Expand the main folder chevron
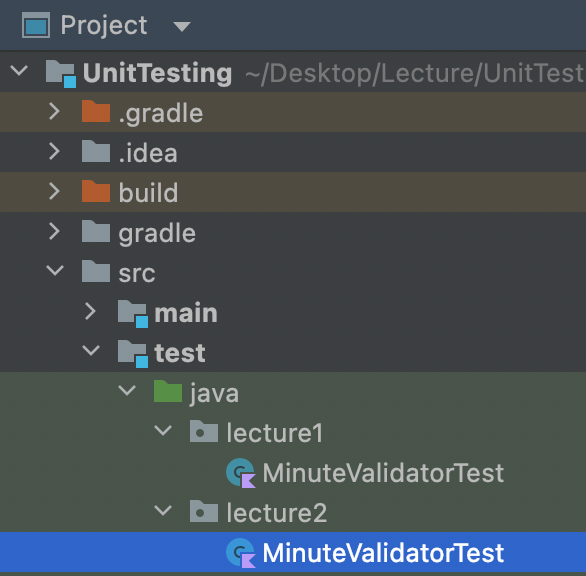Image resolution: width=586 pixels, height=576 pixels. [90, 311]
